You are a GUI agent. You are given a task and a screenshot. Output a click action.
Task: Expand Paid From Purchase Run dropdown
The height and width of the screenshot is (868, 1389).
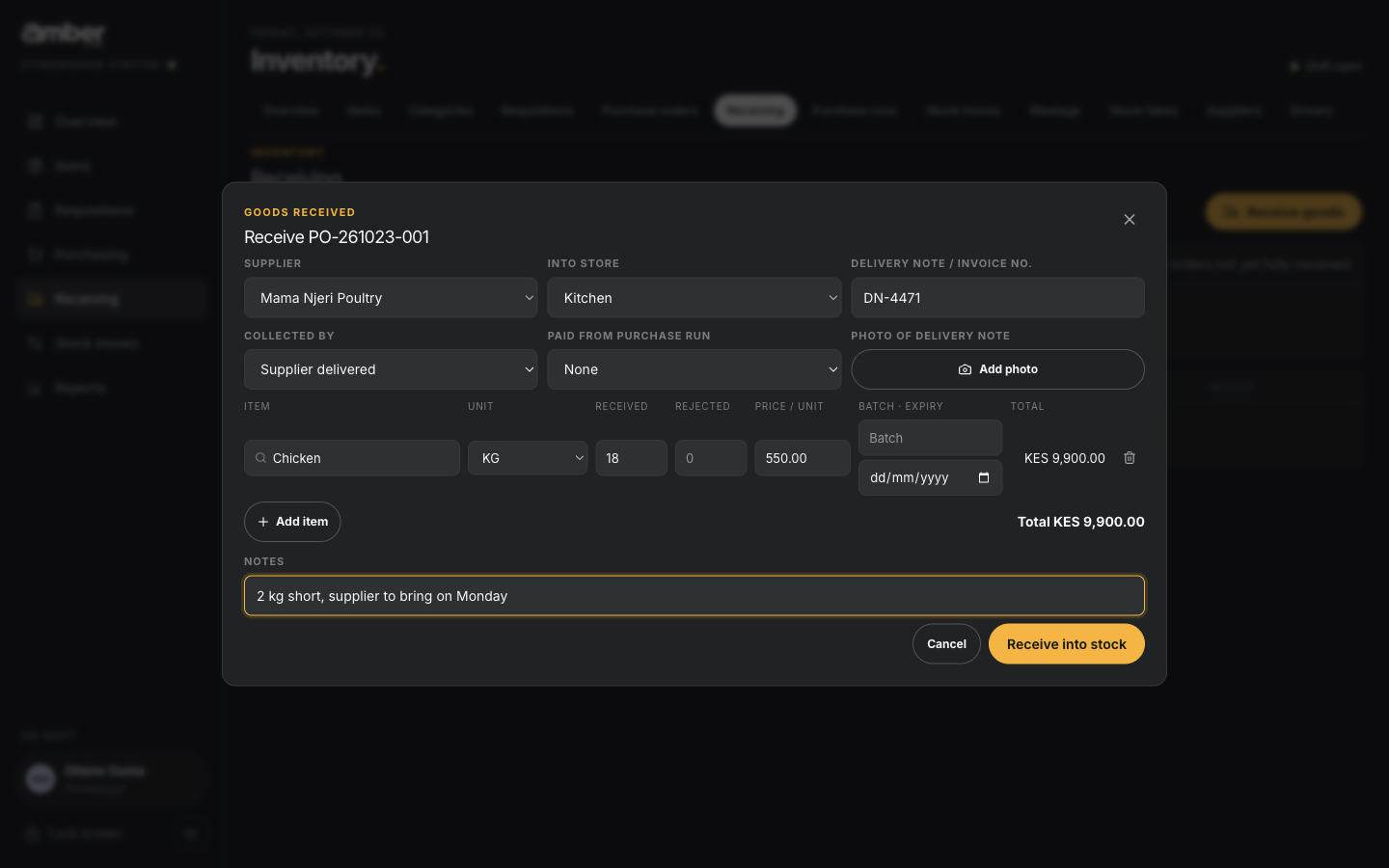[694, 369]
